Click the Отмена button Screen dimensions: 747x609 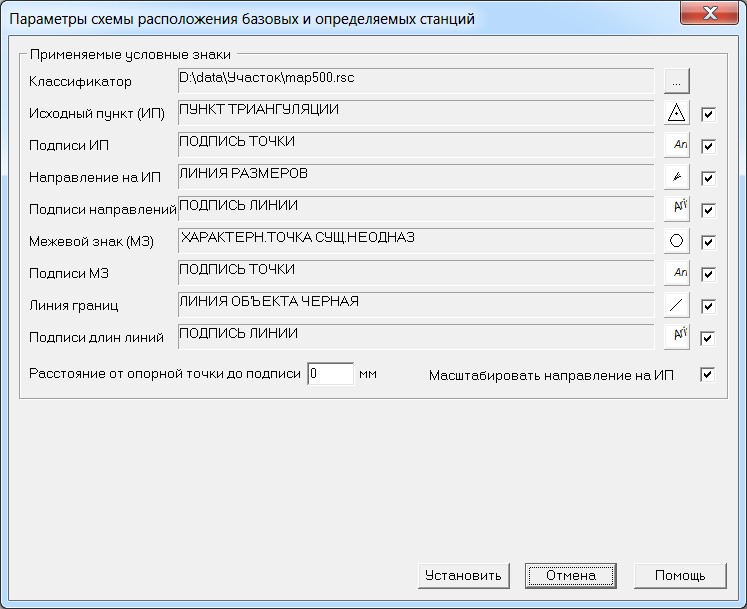pyautogui.click(x=570, y=575)
